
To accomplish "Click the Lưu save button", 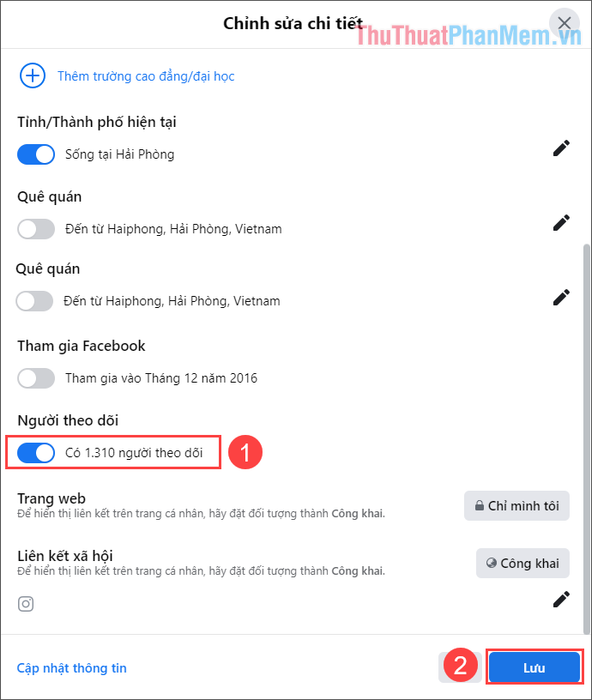I will click(x=534, y=667).
